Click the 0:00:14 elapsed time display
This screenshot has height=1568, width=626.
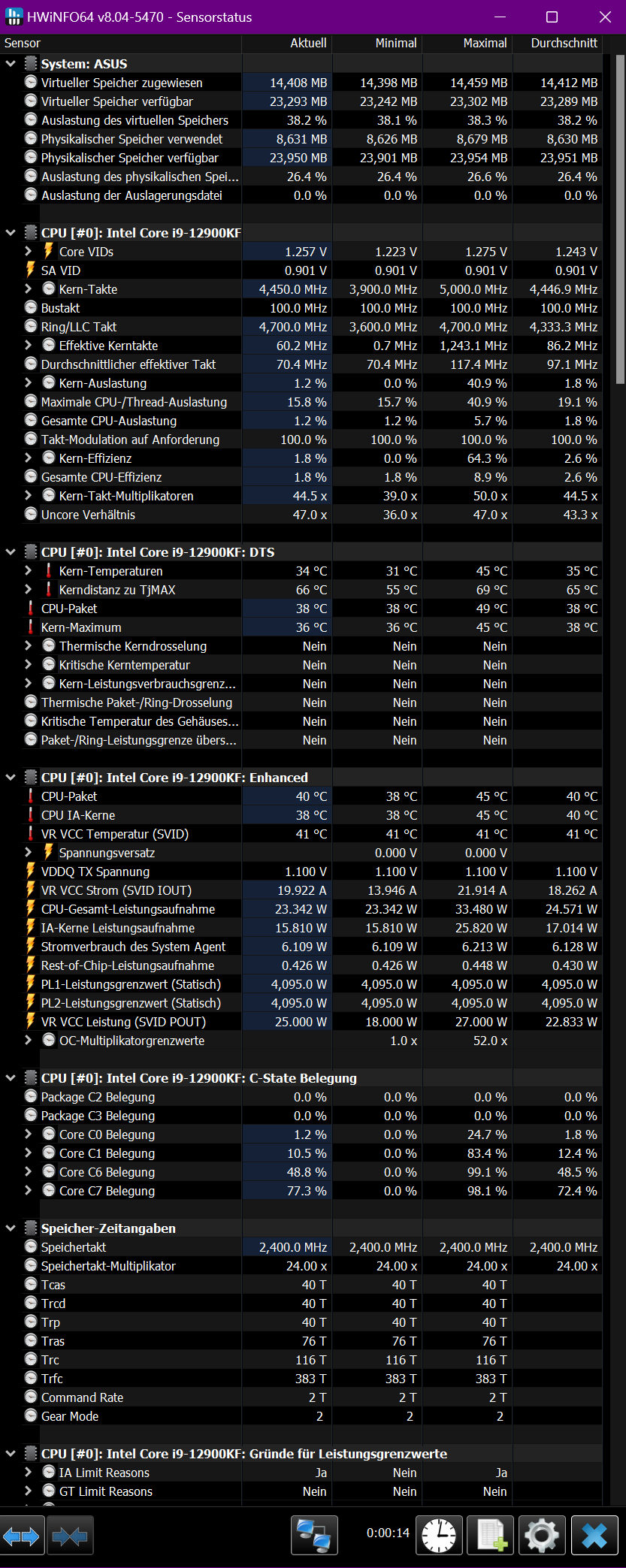point(388,1533)
